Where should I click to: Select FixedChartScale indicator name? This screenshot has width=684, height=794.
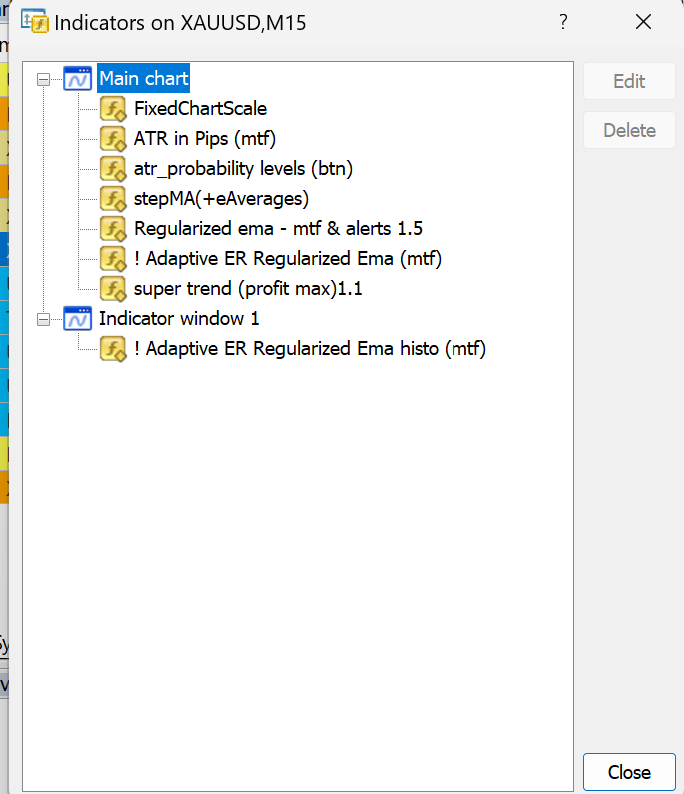tap(200, 108)
